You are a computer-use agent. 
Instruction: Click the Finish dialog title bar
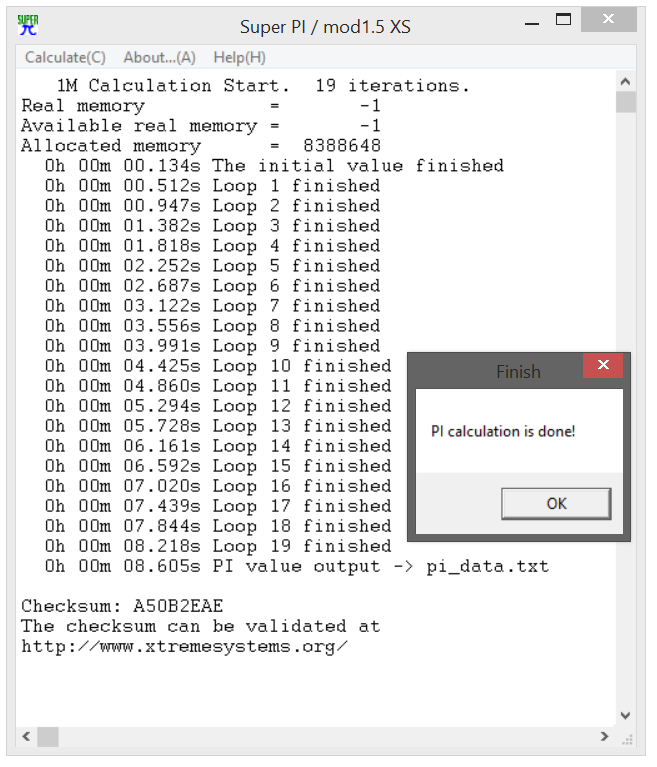pyautogui.click(x=496, y=372)
